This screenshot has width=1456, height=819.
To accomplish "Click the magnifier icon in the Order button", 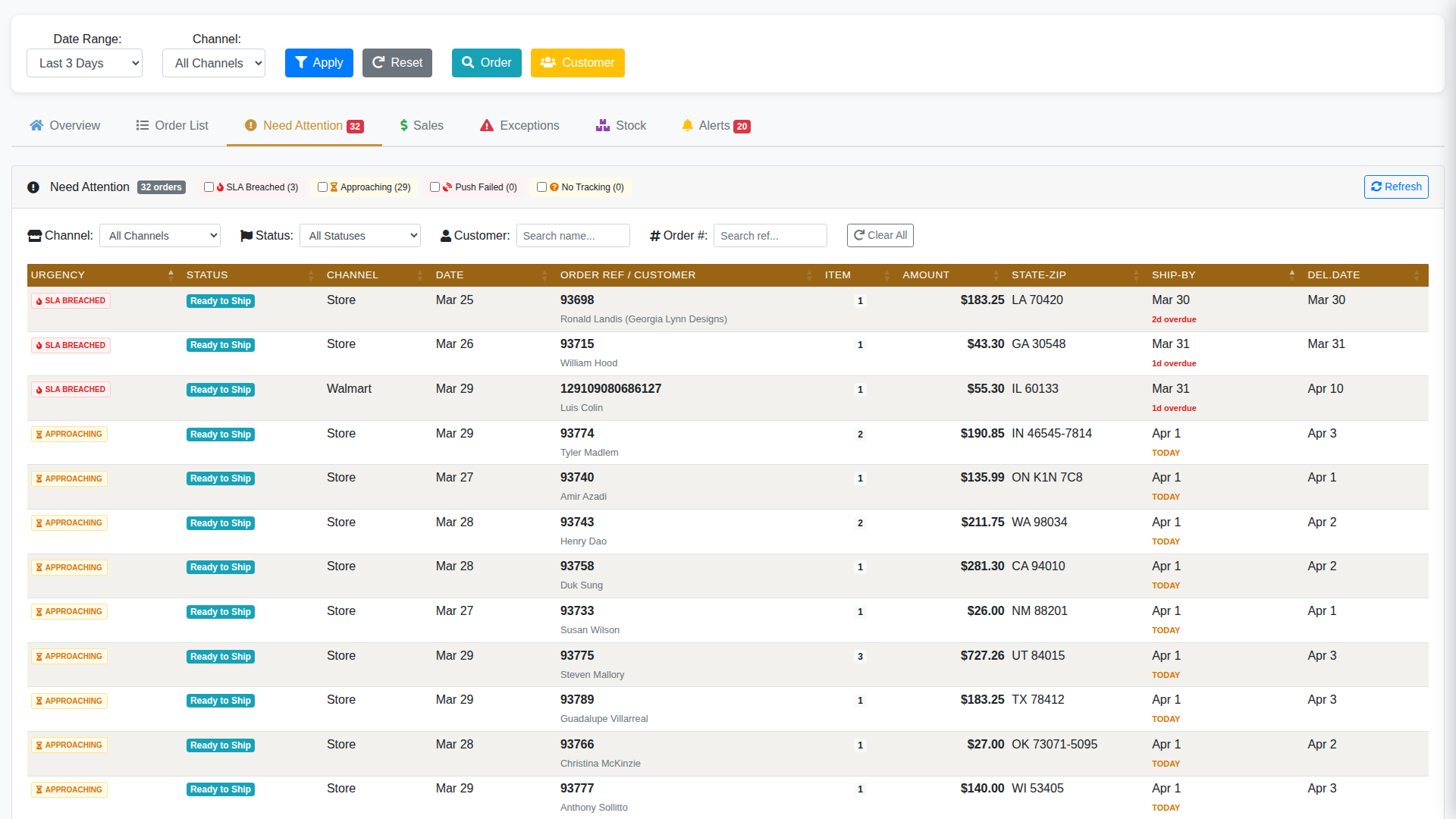I will 467,63.
